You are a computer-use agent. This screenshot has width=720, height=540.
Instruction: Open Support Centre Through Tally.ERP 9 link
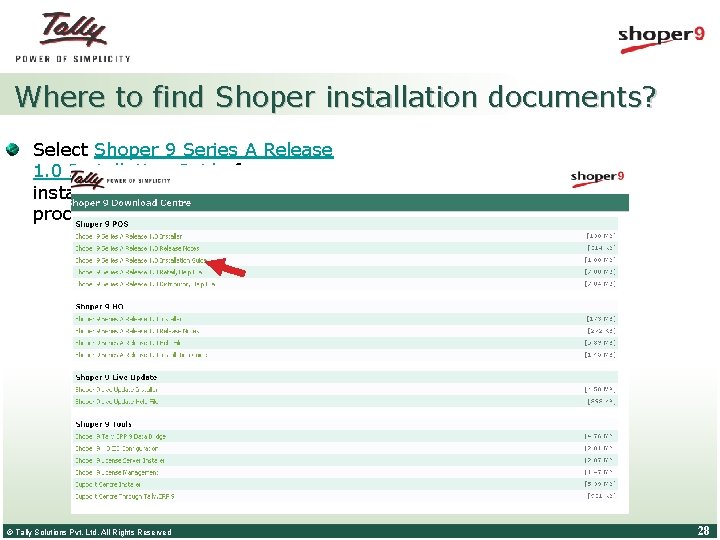(125, 496)
